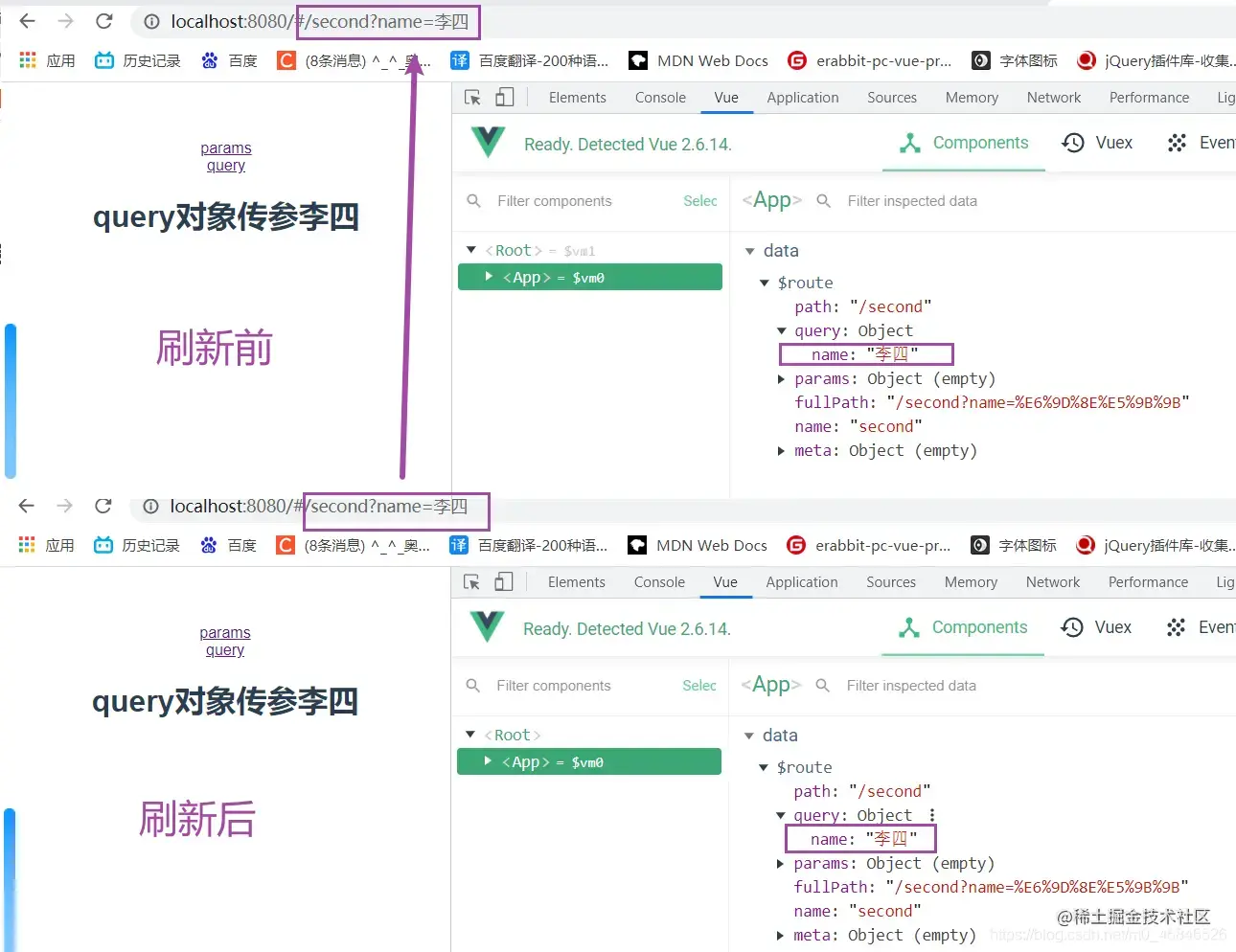Open MDN Web Docs bookmark in lower browser
1236x952 pixels.
point(698,545)
